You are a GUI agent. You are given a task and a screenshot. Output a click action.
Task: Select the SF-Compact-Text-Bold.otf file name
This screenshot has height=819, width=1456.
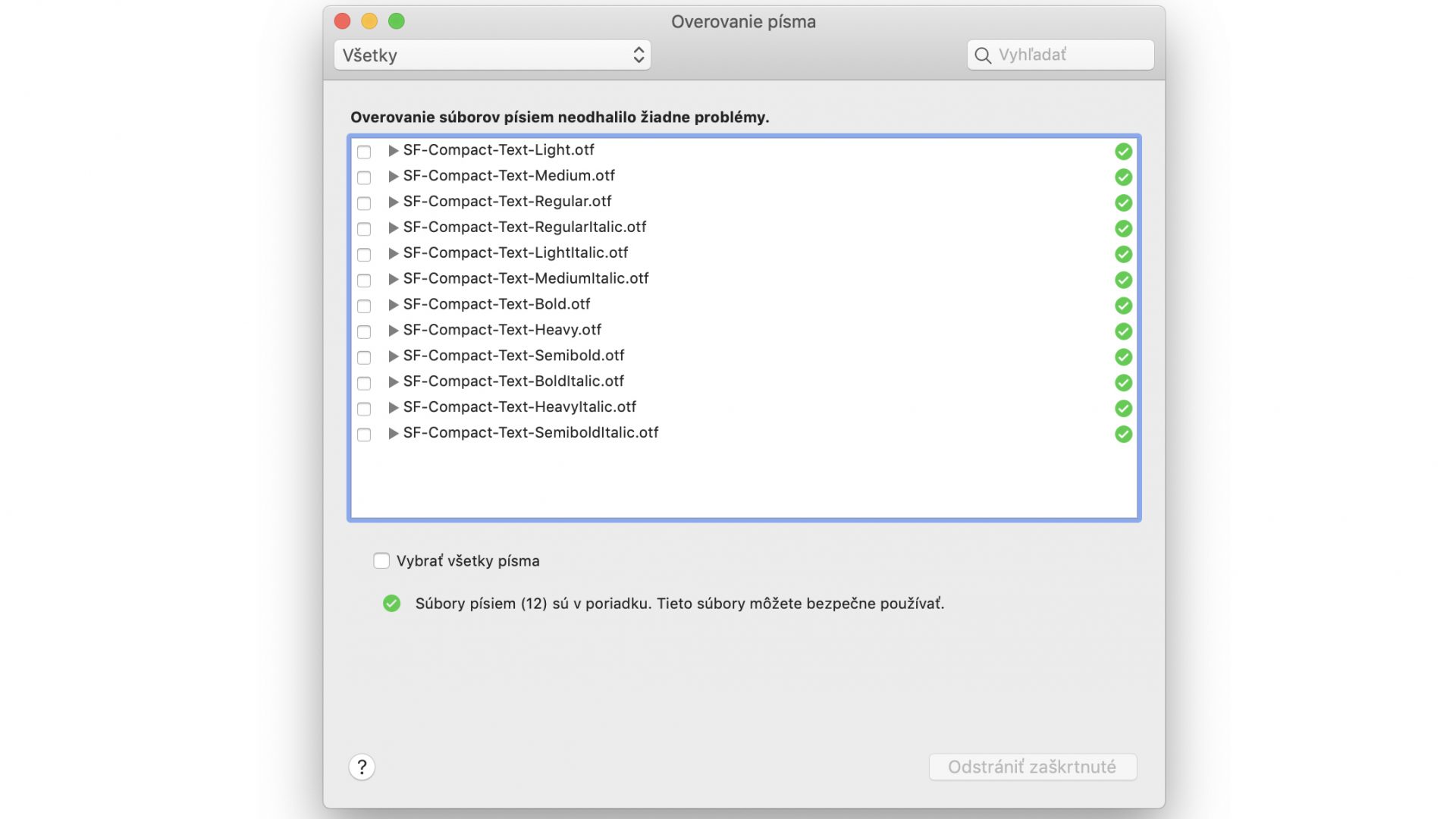point(497,304)
